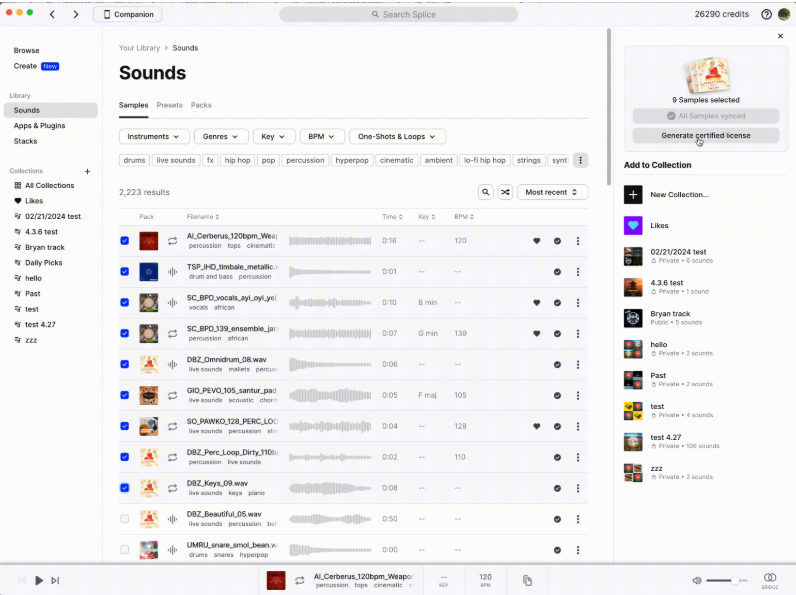Open more options for TSP_IHD_timbale_metallic row
This screenshot has height=595, width=796.
point(578,272)
